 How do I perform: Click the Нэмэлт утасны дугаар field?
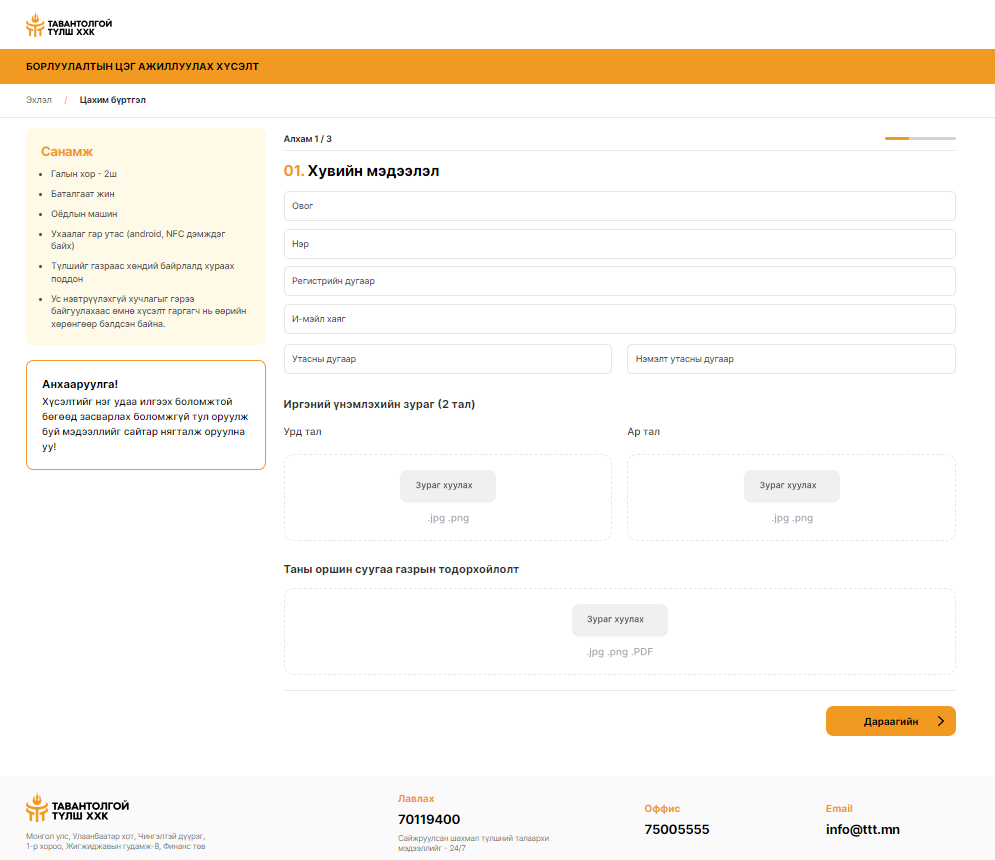[790, 359]
